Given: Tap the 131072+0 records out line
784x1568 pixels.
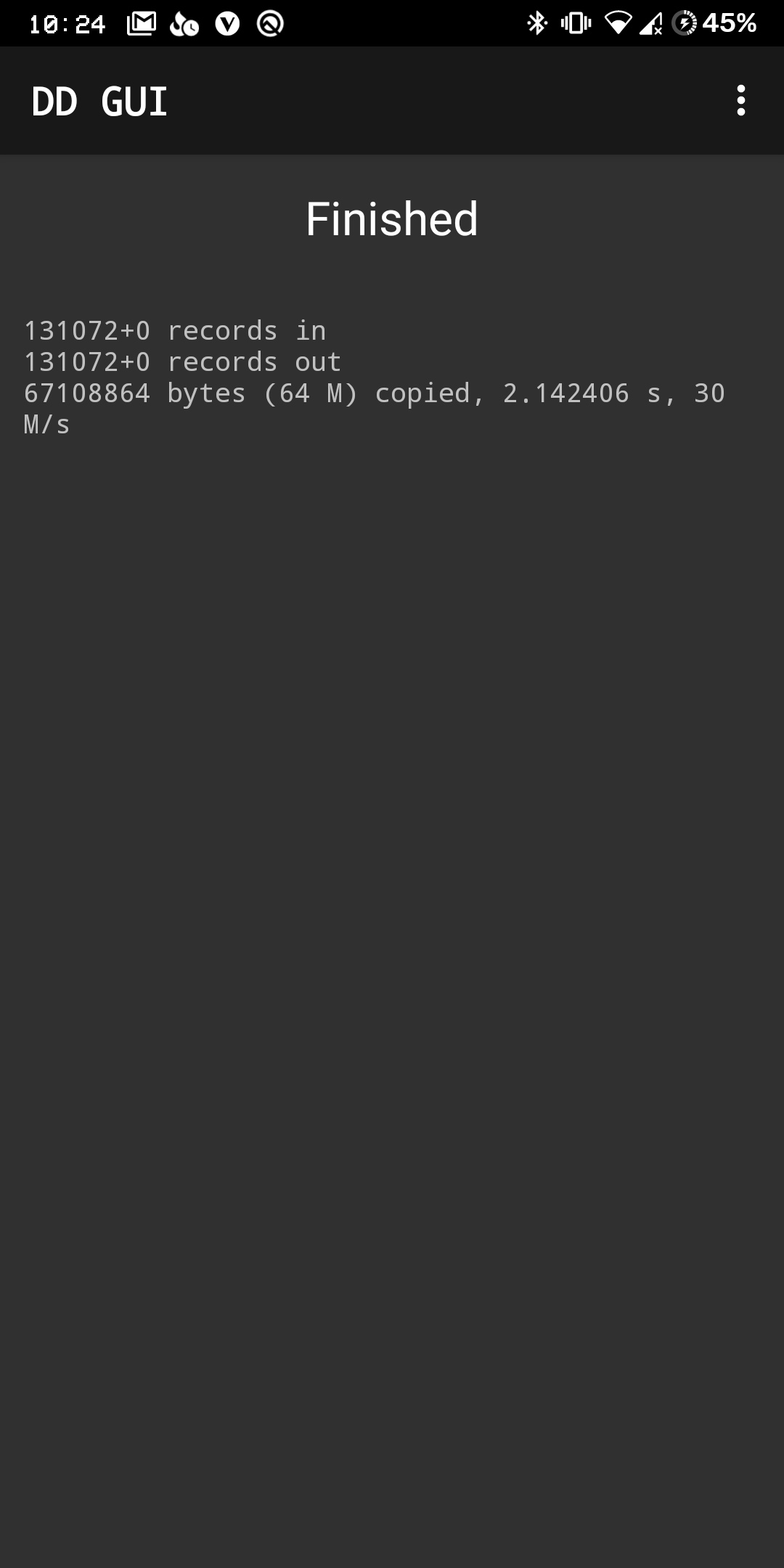Looking at the screenshot, I should [183, 362].
